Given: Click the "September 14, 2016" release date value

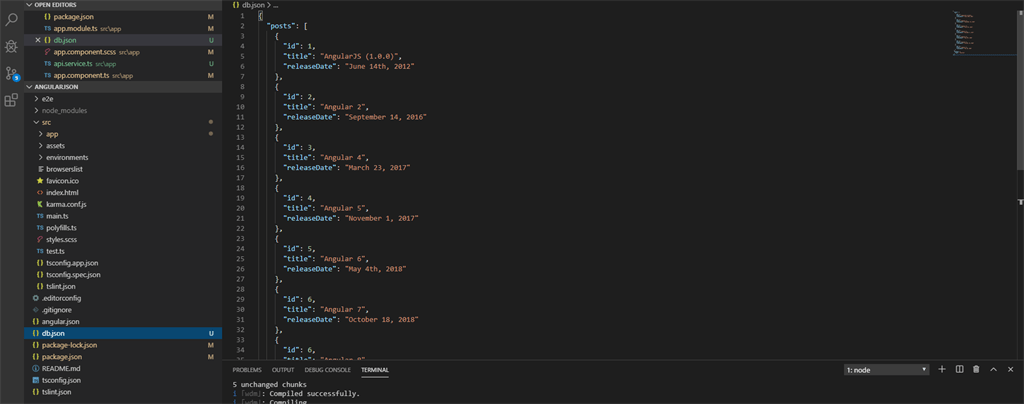Looking at the screenshot, I should [x=386, y=117].
